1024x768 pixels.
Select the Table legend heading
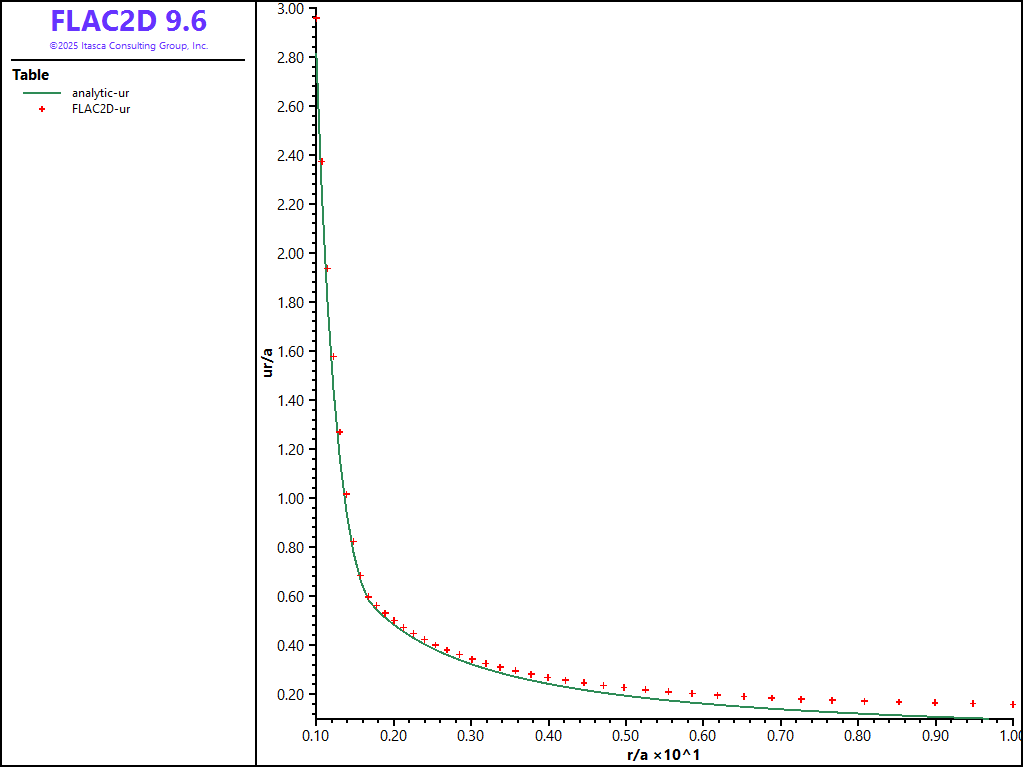pyautogui.click(x=30, y=75)
